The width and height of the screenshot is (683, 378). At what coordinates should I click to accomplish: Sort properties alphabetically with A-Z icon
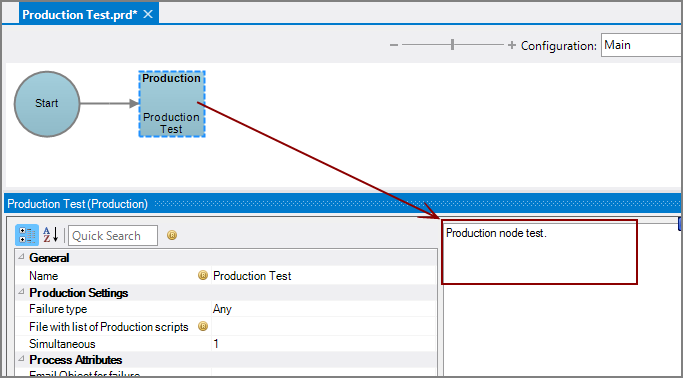click(51, 235)
